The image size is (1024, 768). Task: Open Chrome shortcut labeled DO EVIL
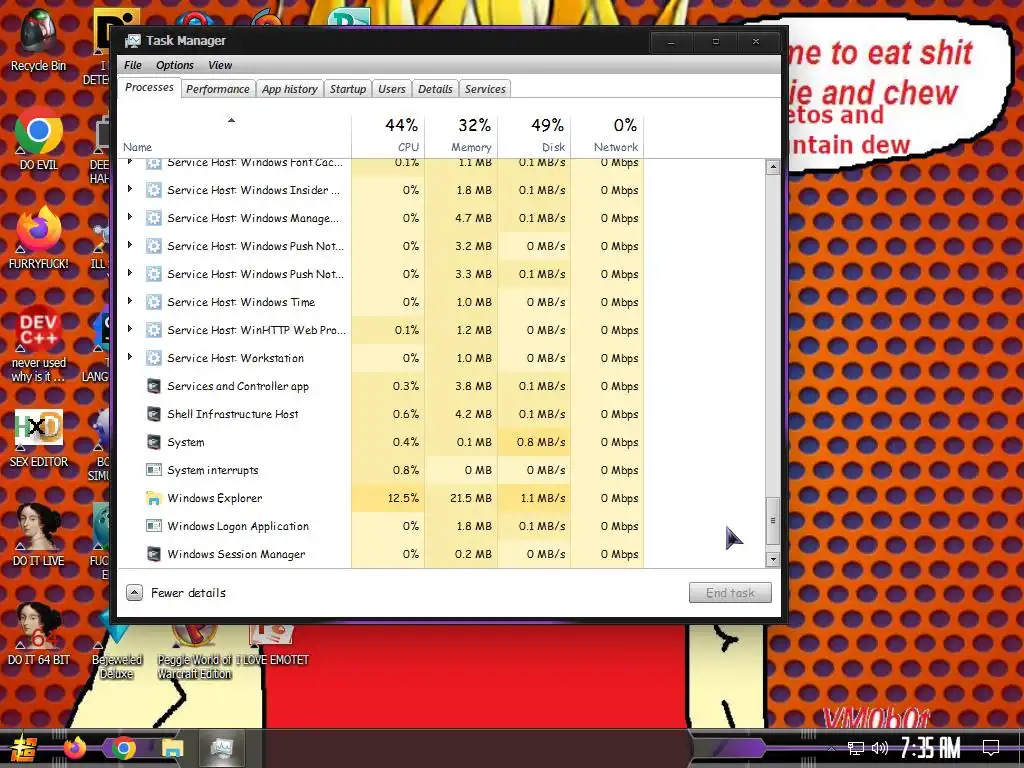[x=39, y=138]
